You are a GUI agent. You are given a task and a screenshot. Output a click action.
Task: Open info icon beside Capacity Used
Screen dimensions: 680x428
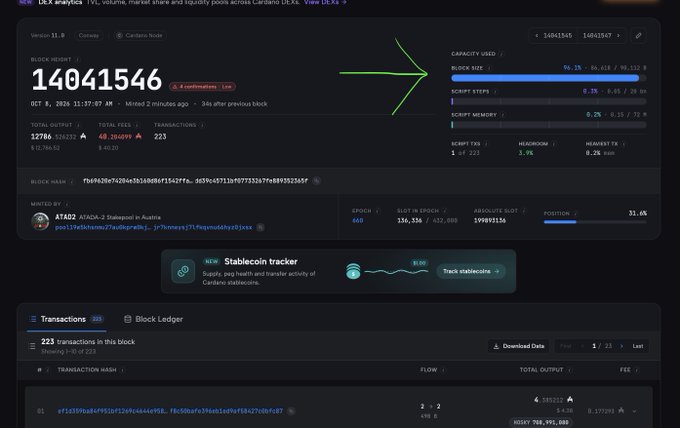coord(501,54)
